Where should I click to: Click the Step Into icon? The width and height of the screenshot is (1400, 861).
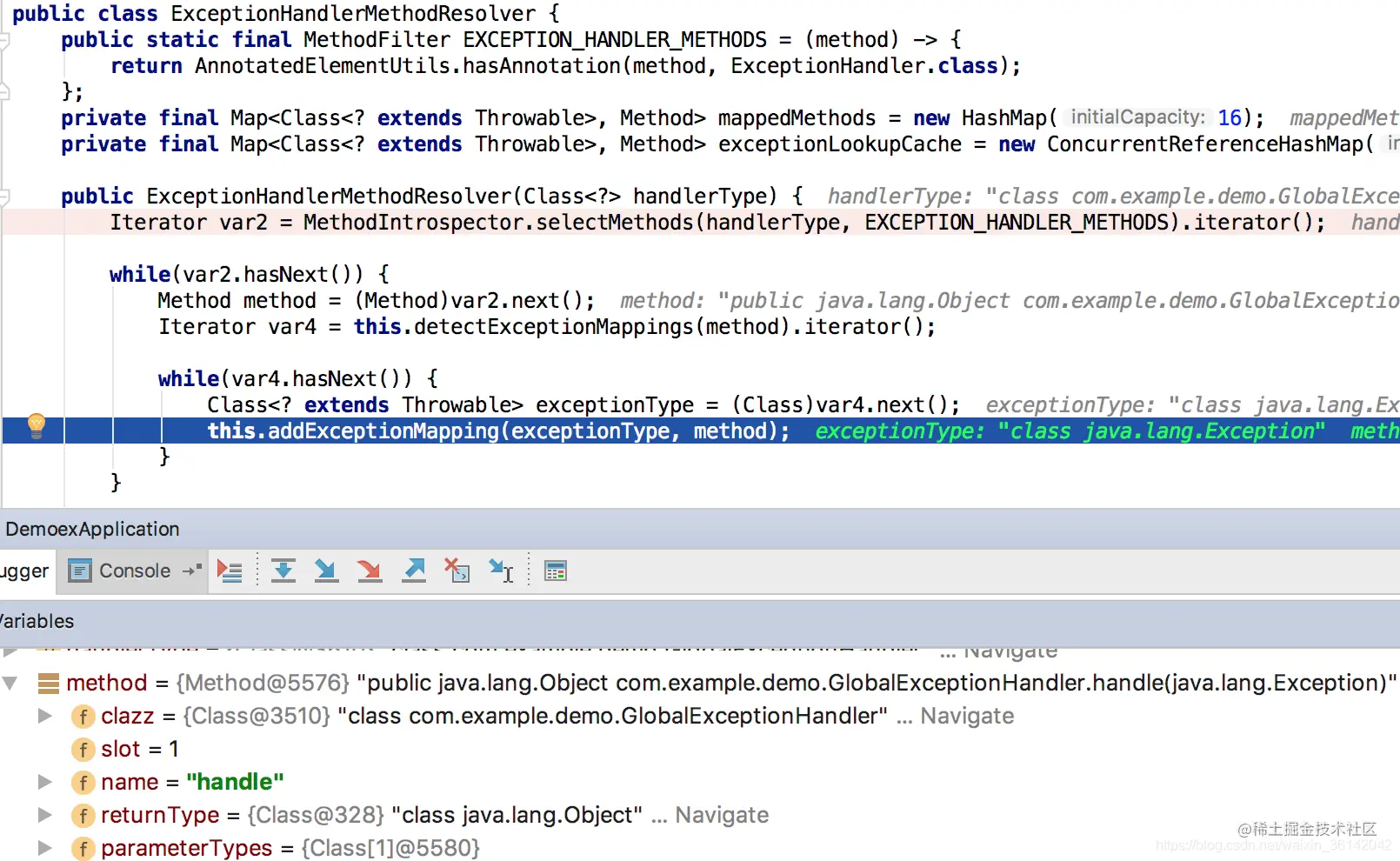click(x=326, y=571)
